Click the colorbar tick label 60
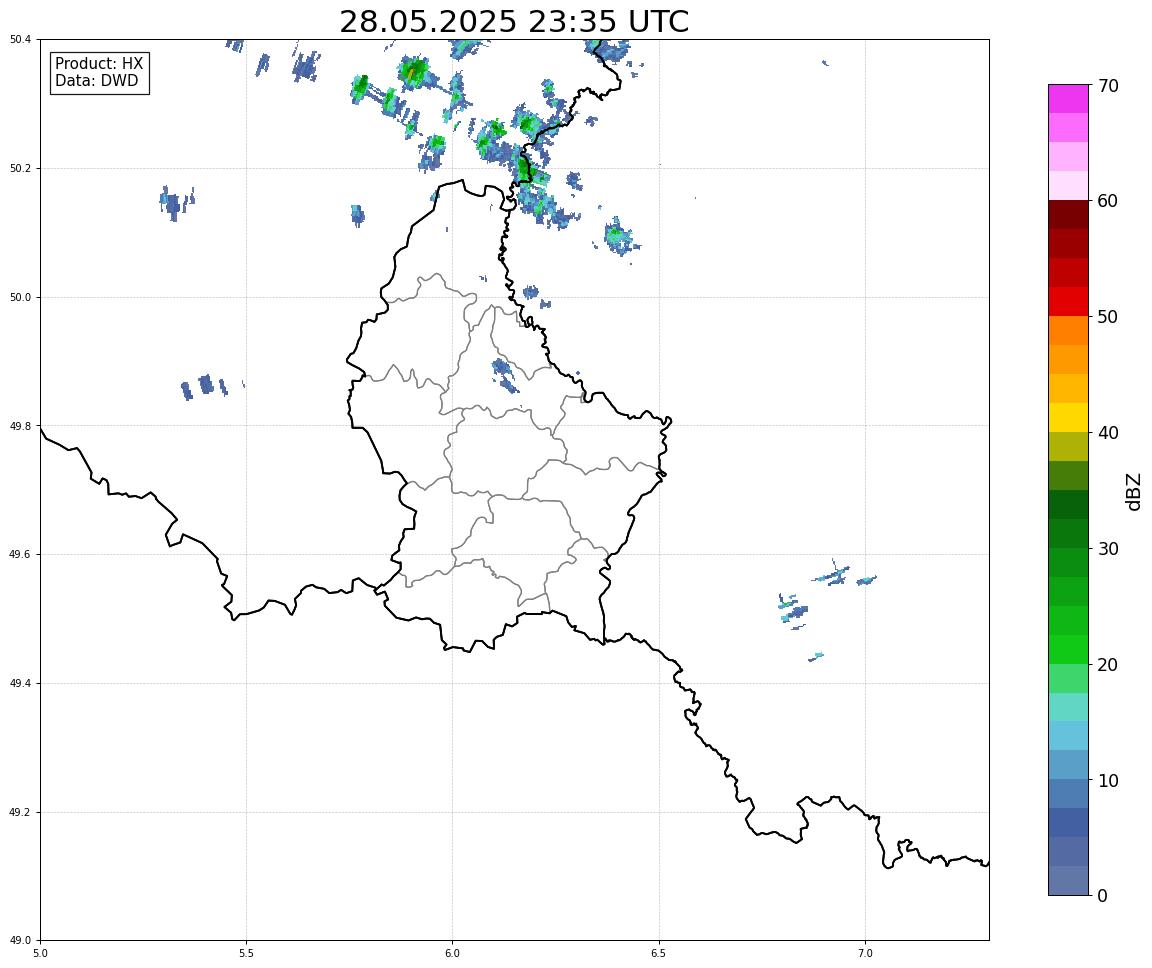Image resolution: width=1152 pixels, height=968 pixels. tap(1107, 201)
